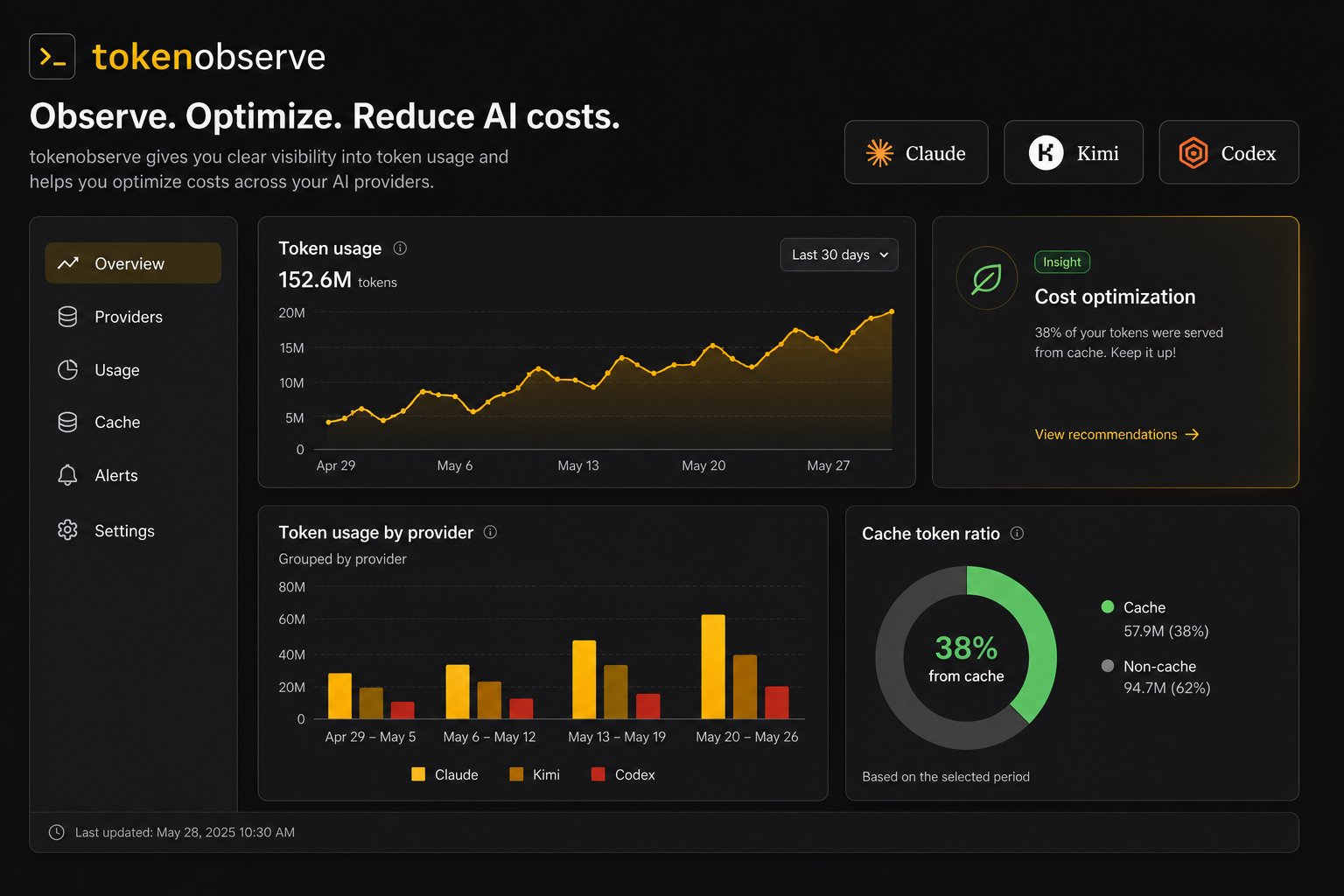Click the Cache database icon
This screenshot has height=896, width=1344.
click(x=67, y=423)
